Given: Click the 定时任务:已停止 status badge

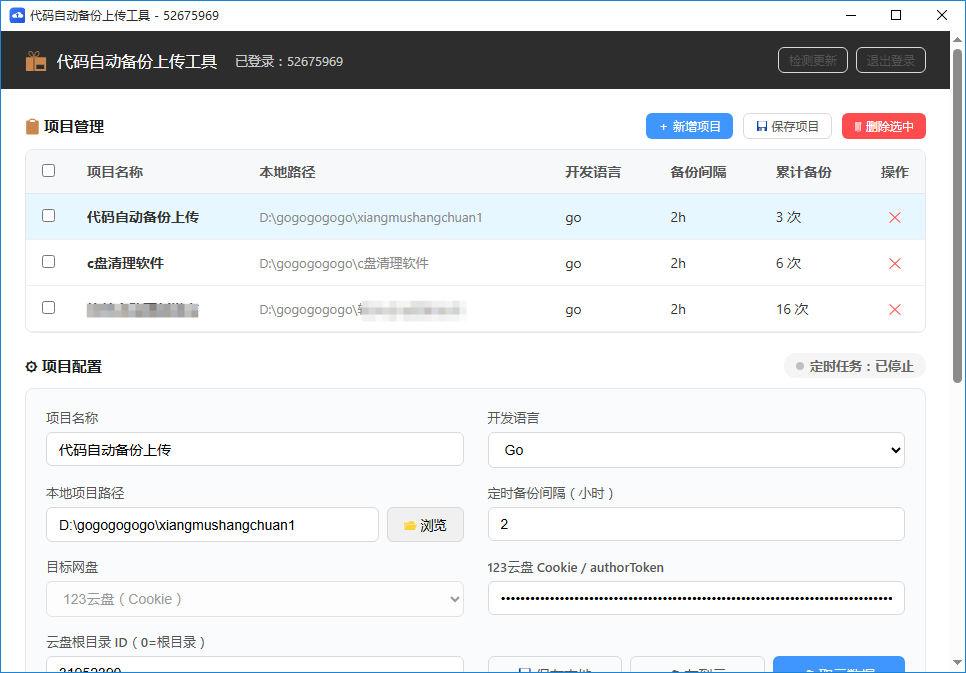Looking at the screenshot, I should [x=854, y=366].
